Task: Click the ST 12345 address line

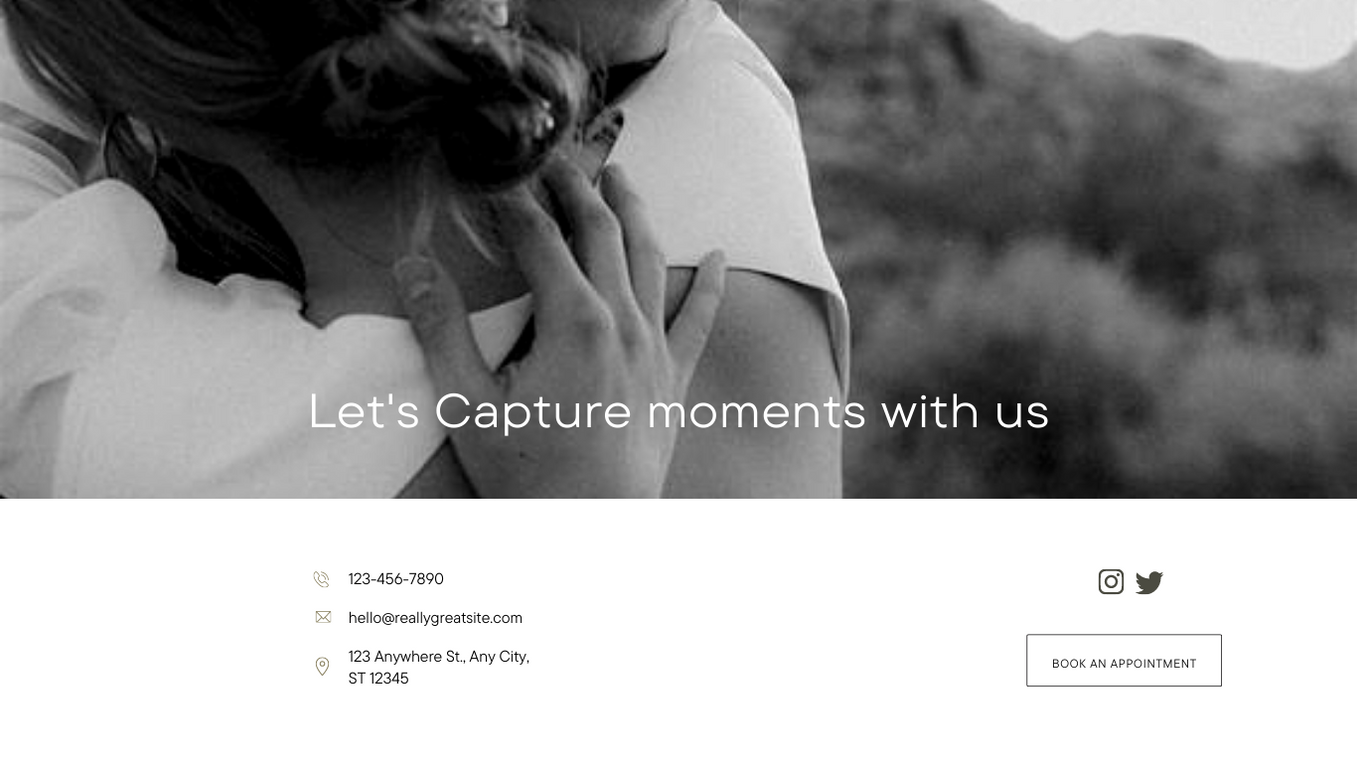Action: (x=378, y=679)
